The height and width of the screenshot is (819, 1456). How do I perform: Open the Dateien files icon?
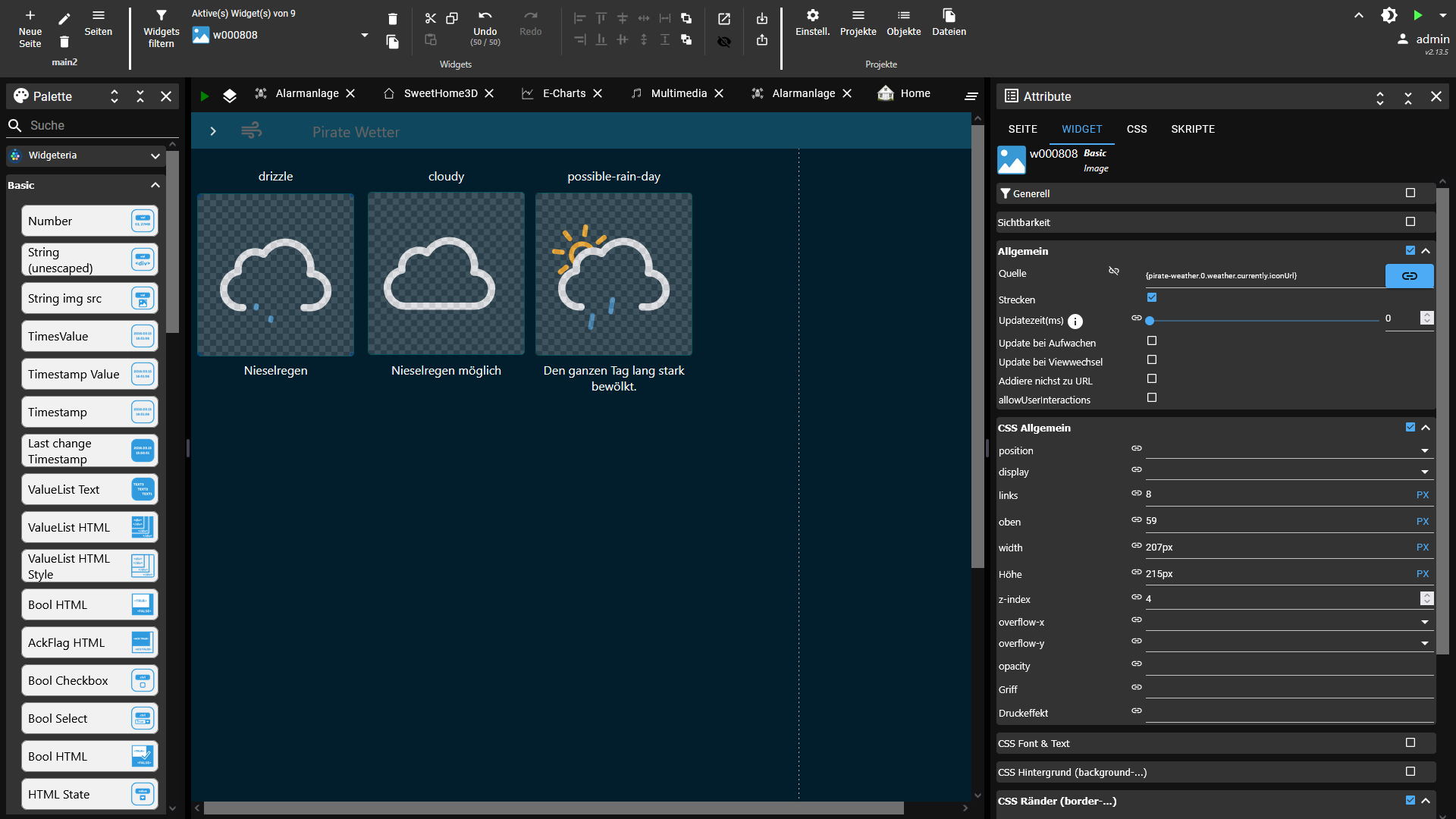pyautogui.click(x=949, y=16)
